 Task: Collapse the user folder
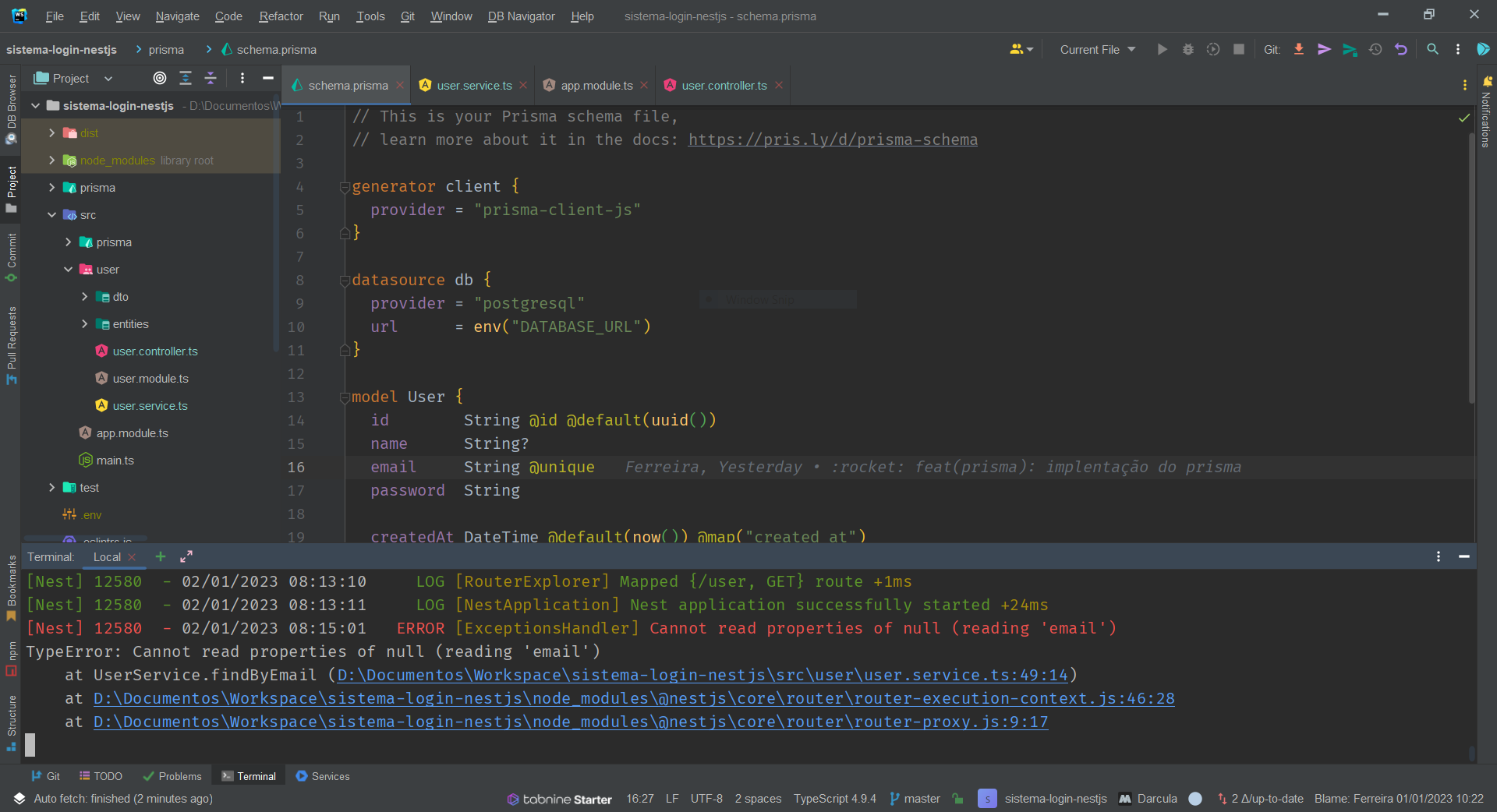click(x=68, y=270)
